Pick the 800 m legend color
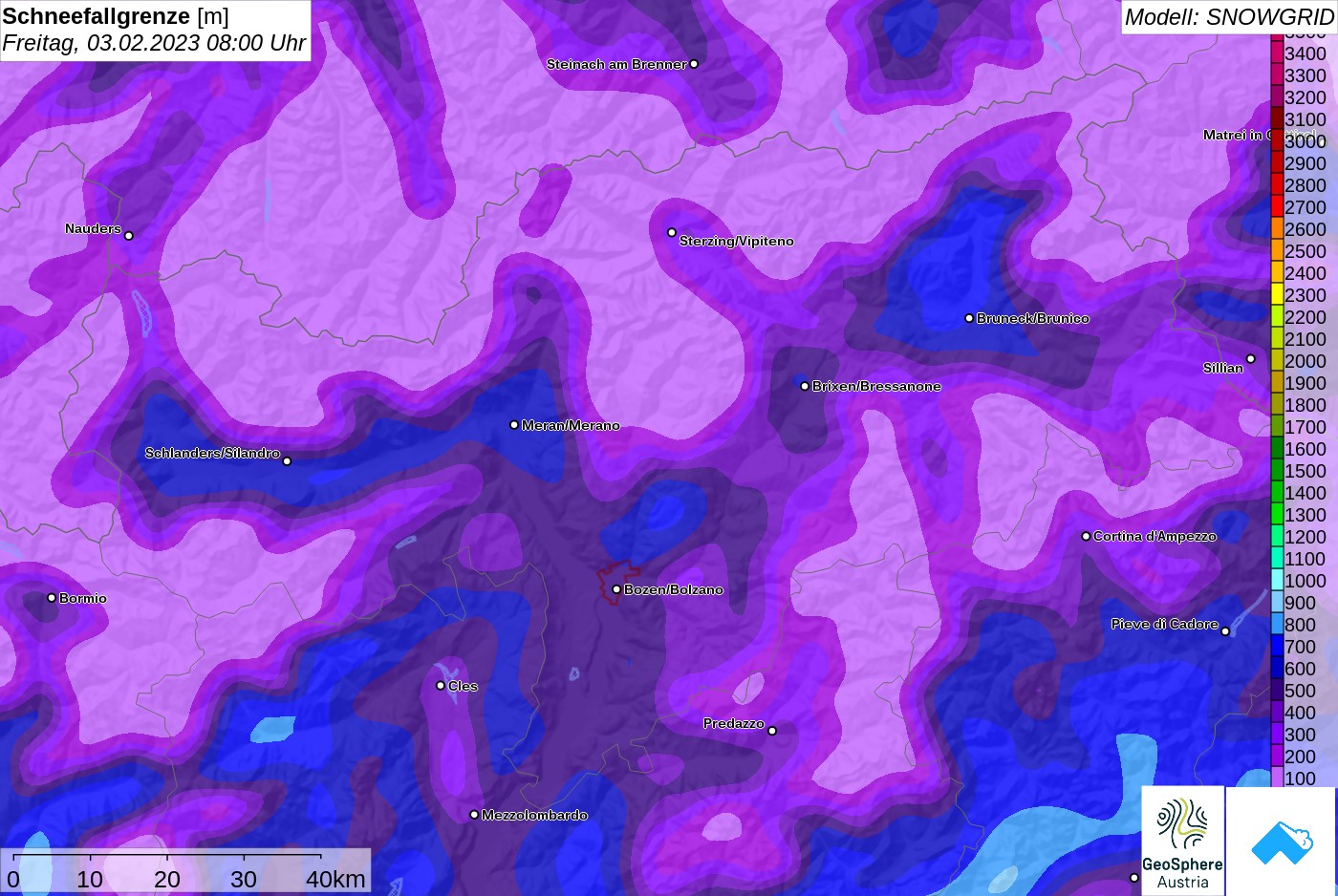Screen dimensions: 1338x896 point(1277,624)
